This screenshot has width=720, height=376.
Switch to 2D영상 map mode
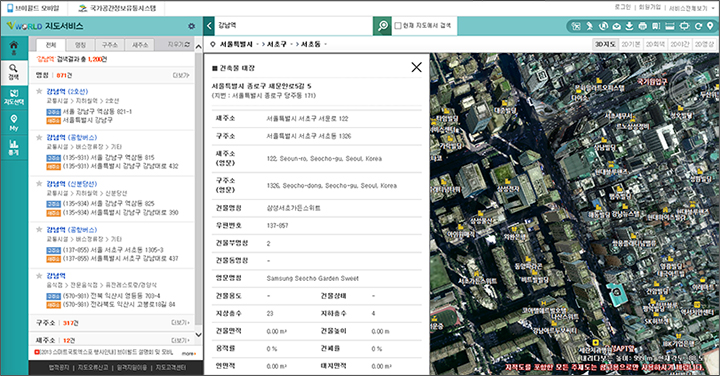click(x=704, y=44)
